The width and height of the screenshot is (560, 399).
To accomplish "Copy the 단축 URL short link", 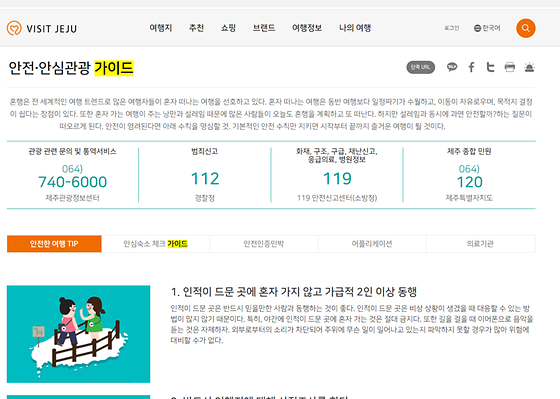I will [x=421, y=67].
